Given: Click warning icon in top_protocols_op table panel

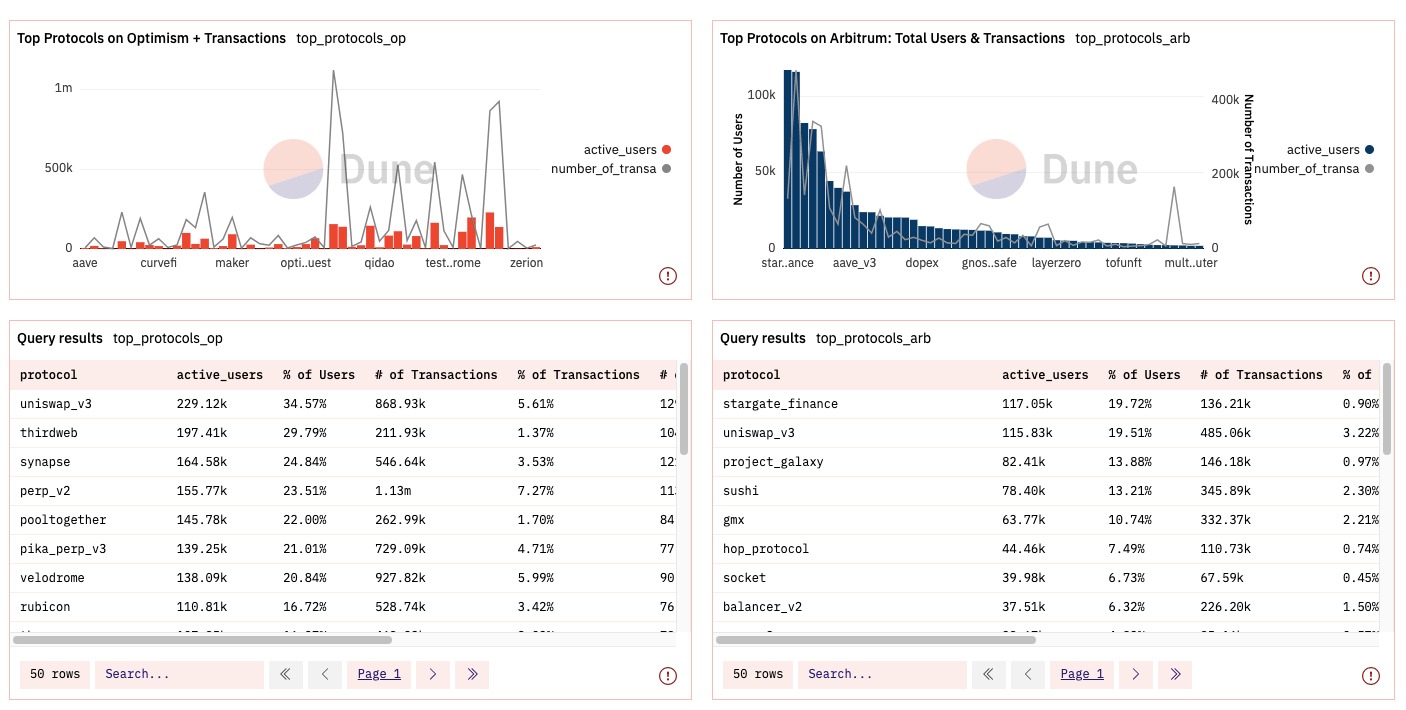Looking at the screenshot, I should click(668, 676).
